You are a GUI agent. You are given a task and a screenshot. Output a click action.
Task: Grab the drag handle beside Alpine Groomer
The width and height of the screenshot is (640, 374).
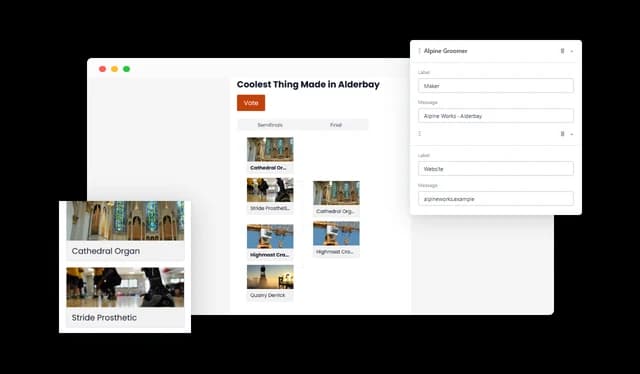[419, 51]
